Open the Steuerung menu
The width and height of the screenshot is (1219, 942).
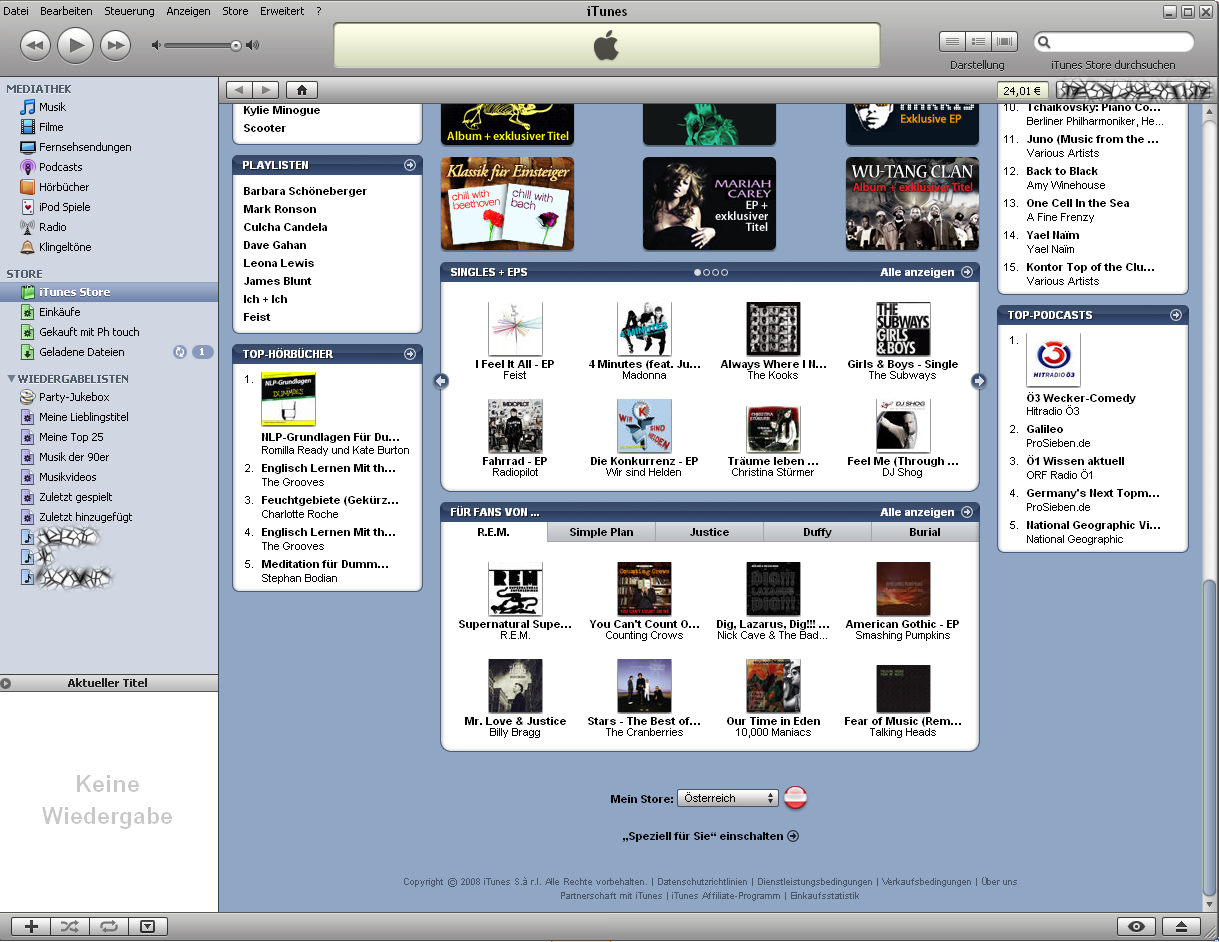[x=129, y=11]
